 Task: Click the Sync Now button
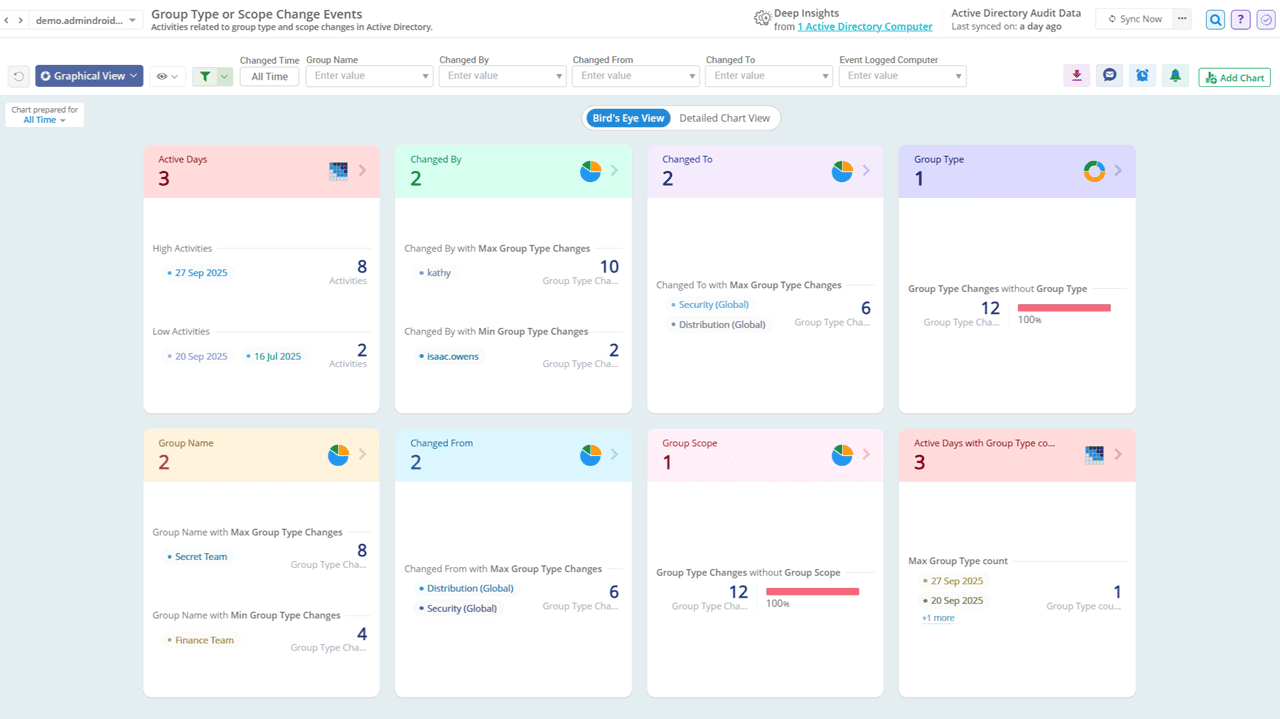pos(1135,19)
